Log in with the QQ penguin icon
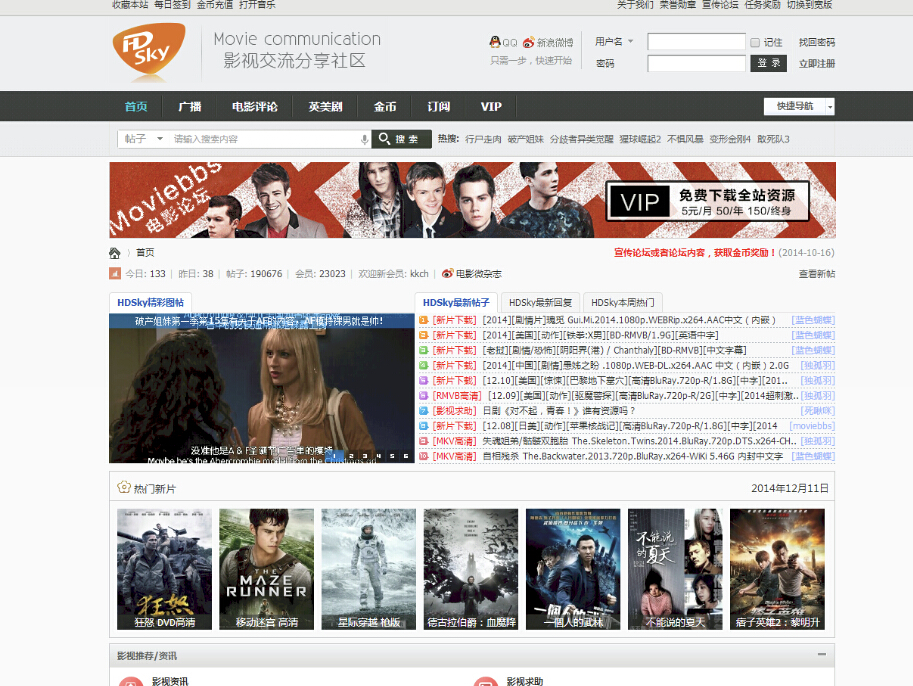The image size is (913, 686). coord(495,42)
